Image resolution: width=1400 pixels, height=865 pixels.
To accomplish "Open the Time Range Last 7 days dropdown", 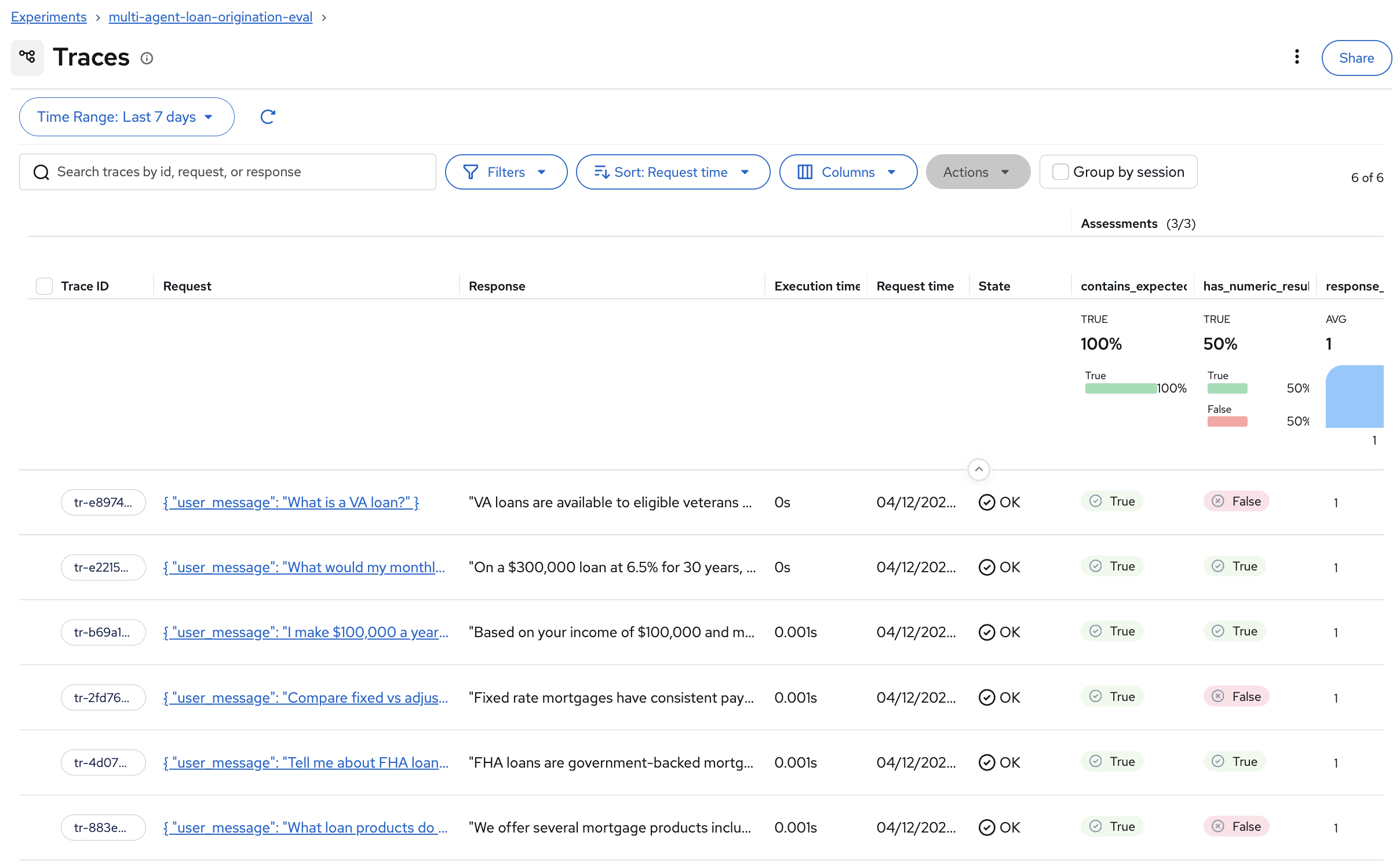I will (126, 117).
